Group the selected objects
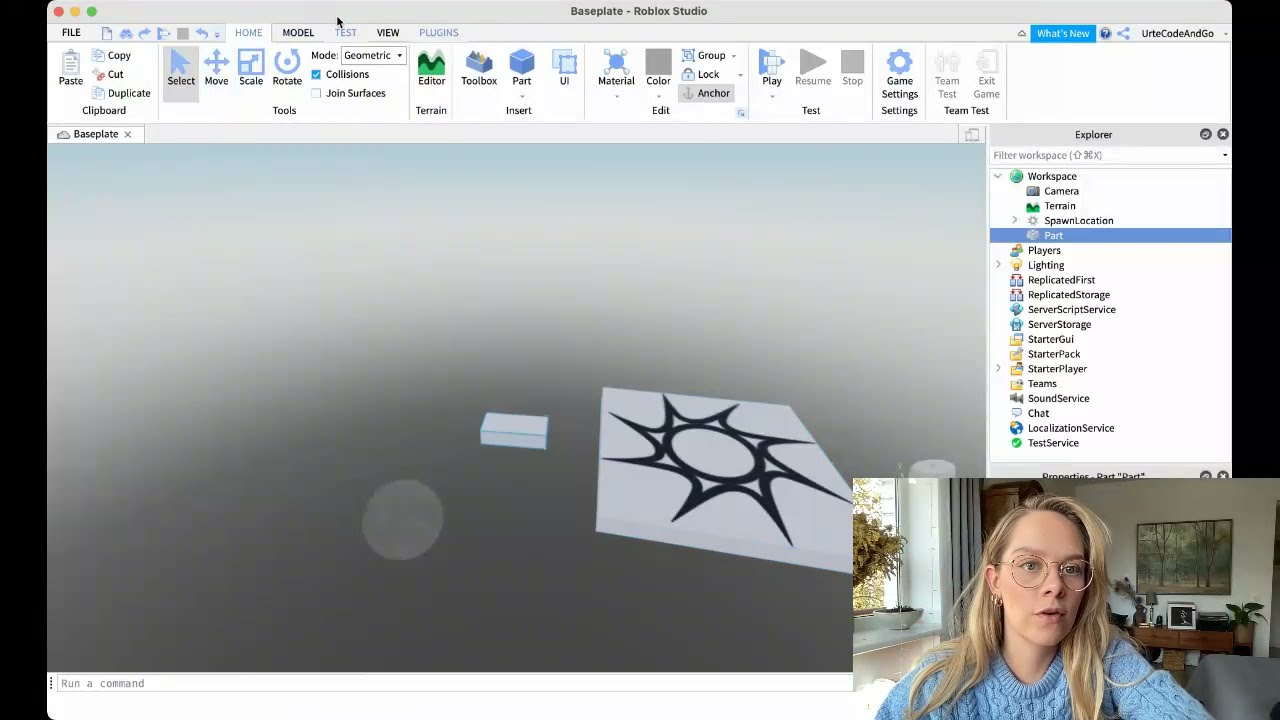The height and width of the screenshot is (720, 1280). pyautogui.click(x=704, y=55)
